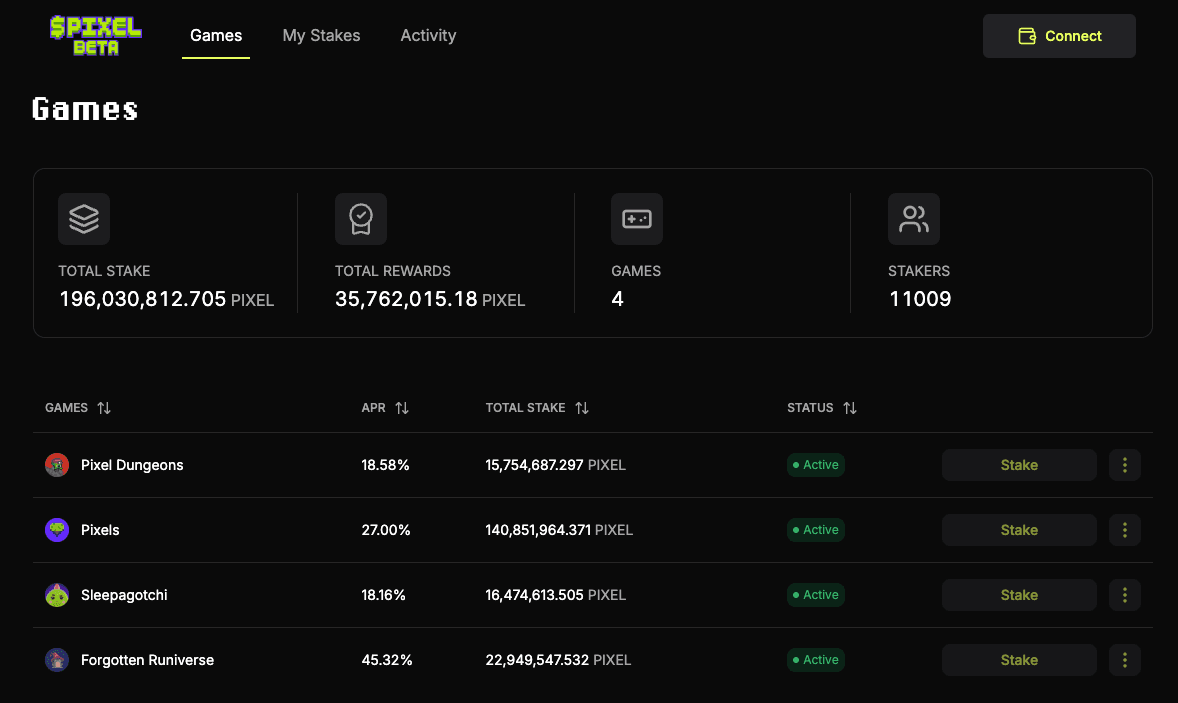
Task: Click the Total Rewards badge icon
Action: click(361, 219)
